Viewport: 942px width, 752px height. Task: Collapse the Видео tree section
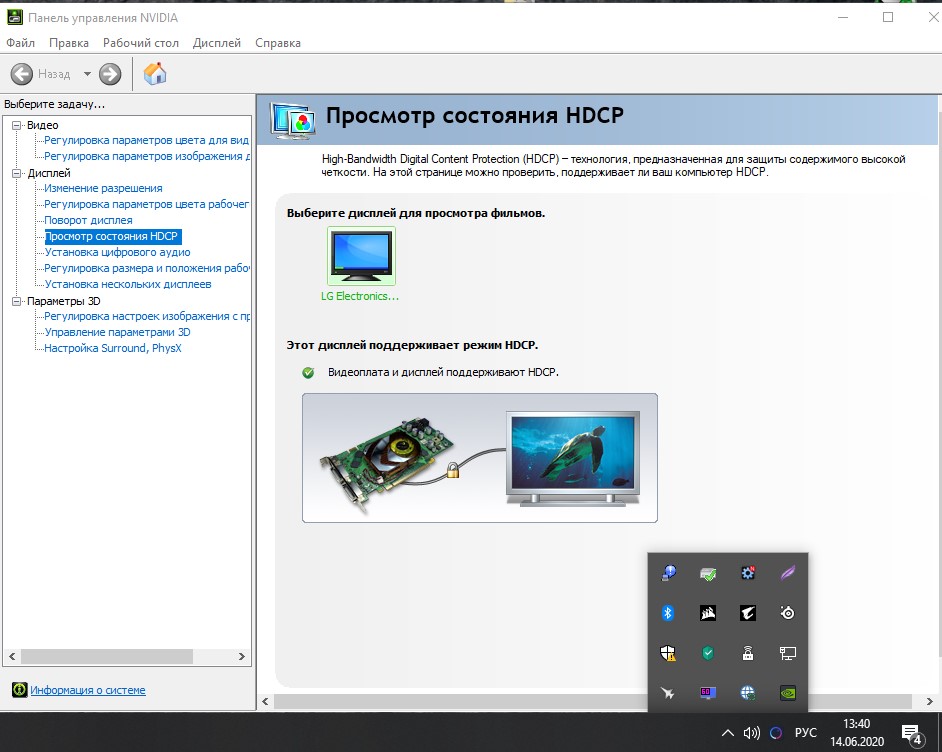click(16, 125)
